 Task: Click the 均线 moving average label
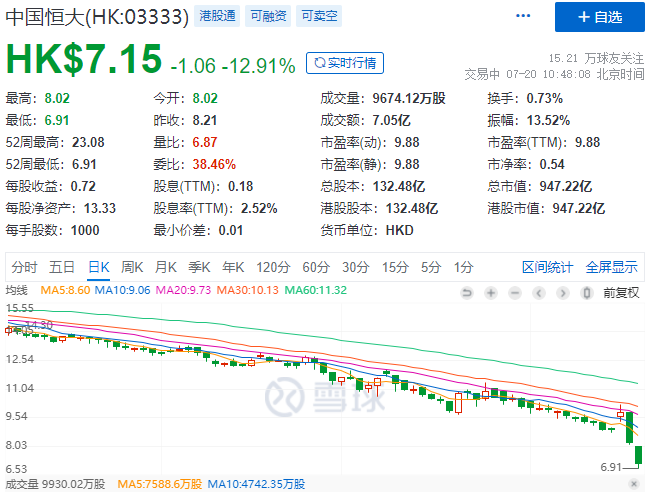click(x=16, y=290)
